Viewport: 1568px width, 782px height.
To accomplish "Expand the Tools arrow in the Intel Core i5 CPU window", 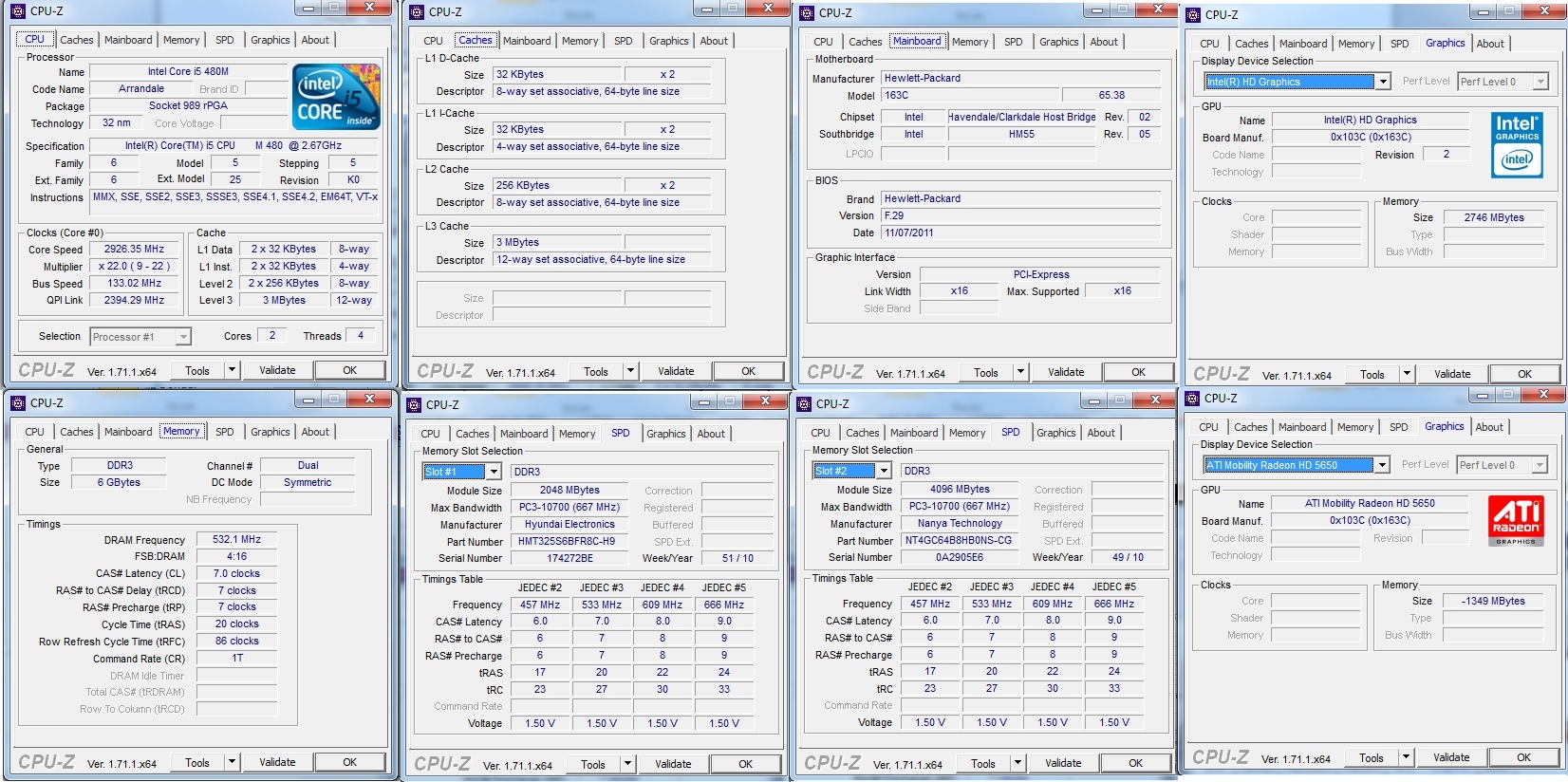I will pos(232,370).
